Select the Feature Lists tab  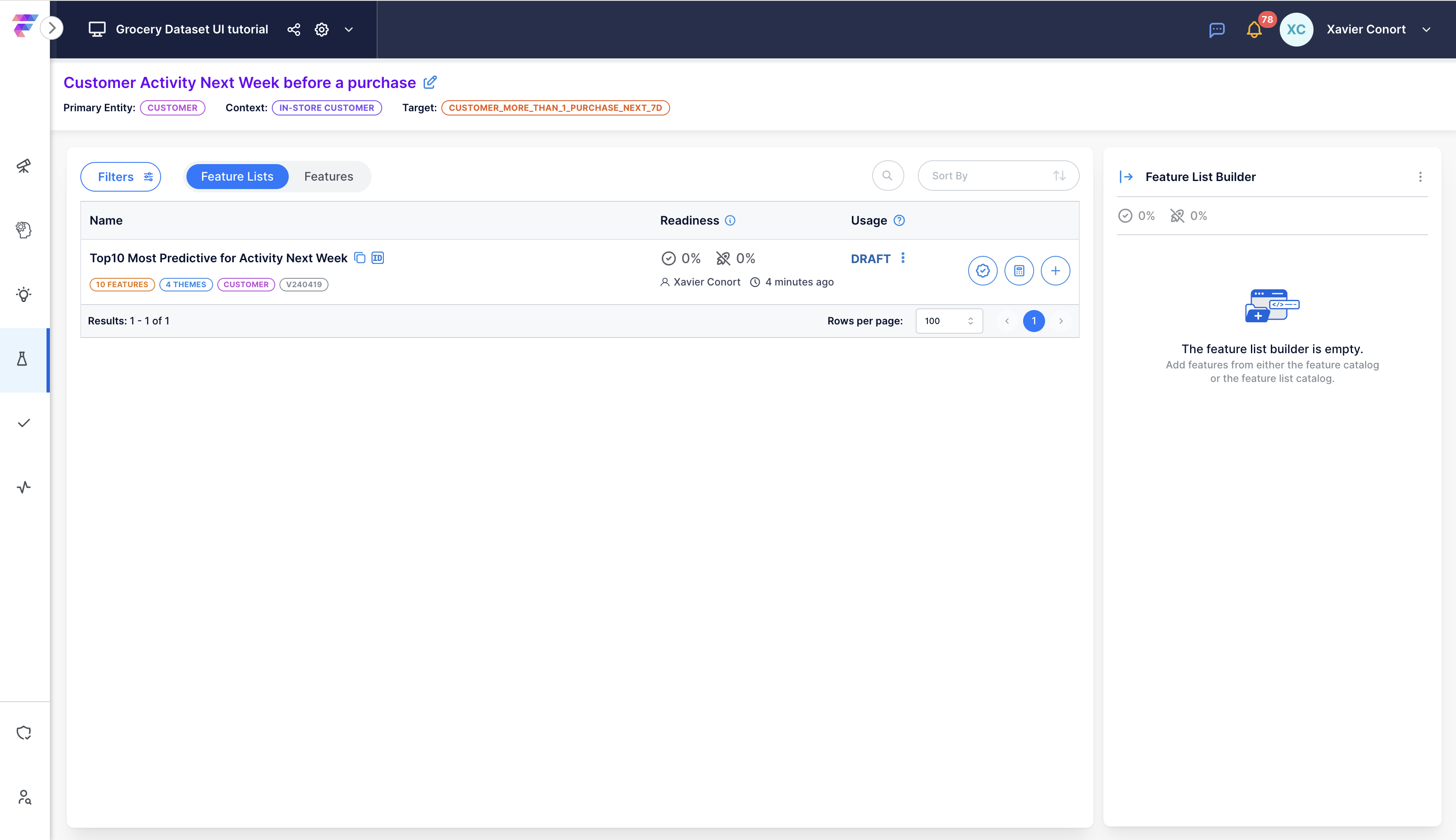pos(237,176)
